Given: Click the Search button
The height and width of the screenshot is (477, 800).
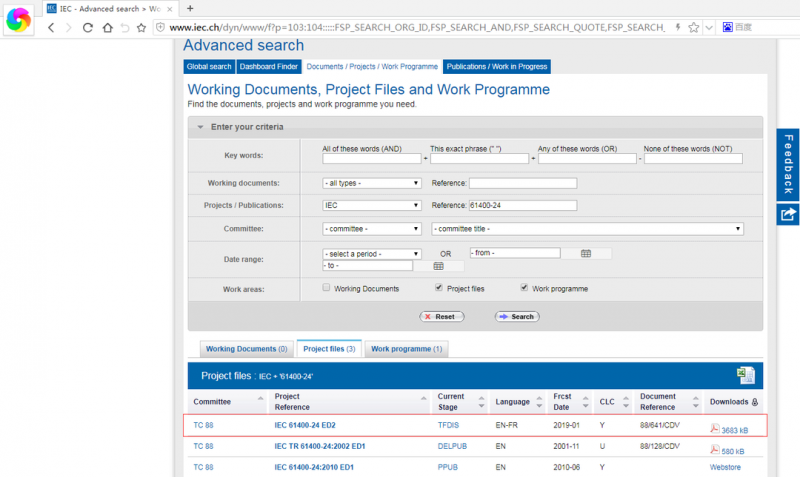Looking at the screenshot, I should point(517,317).
